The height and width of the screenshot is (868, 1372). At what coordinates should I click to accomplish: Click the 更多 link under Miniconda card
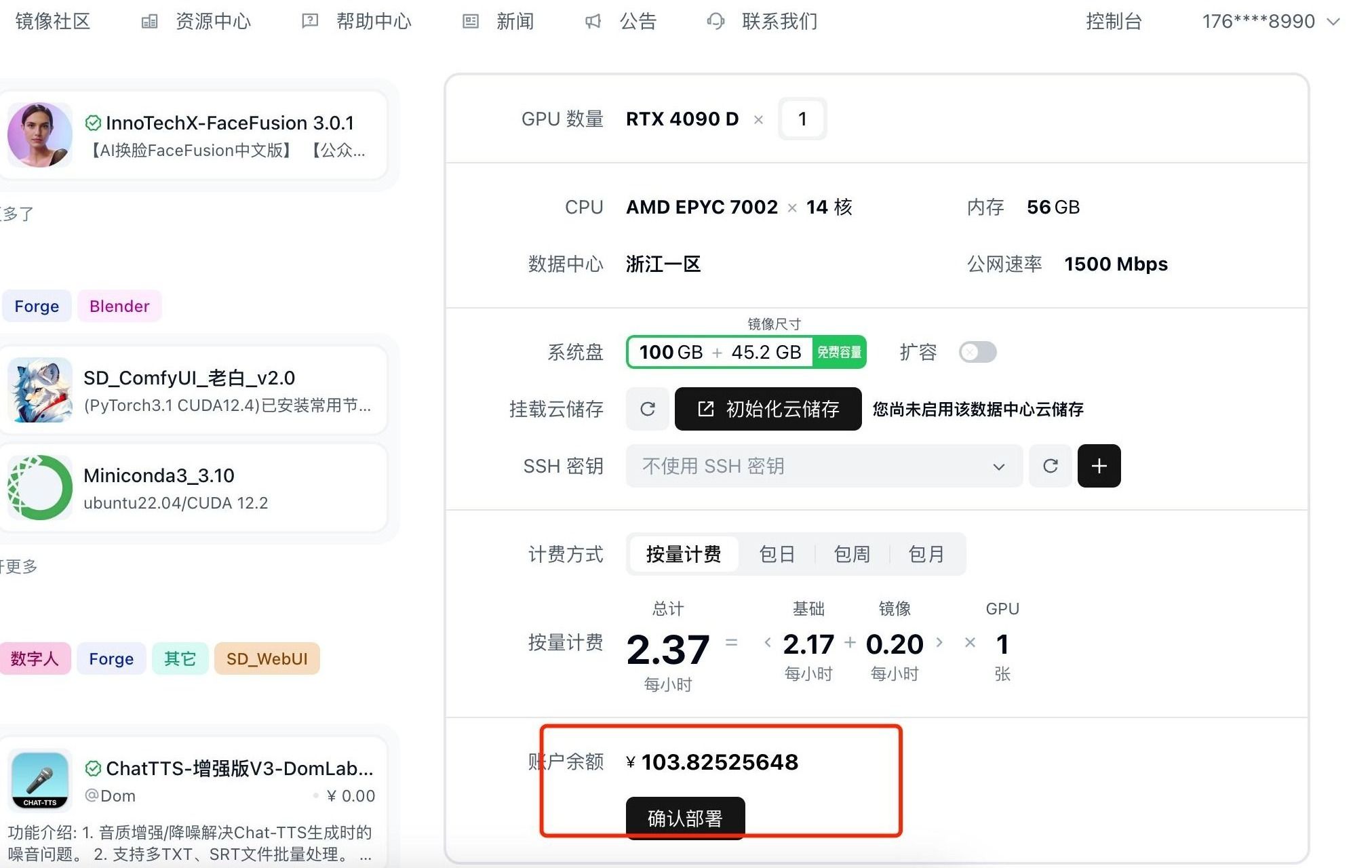tap(19, 566)
